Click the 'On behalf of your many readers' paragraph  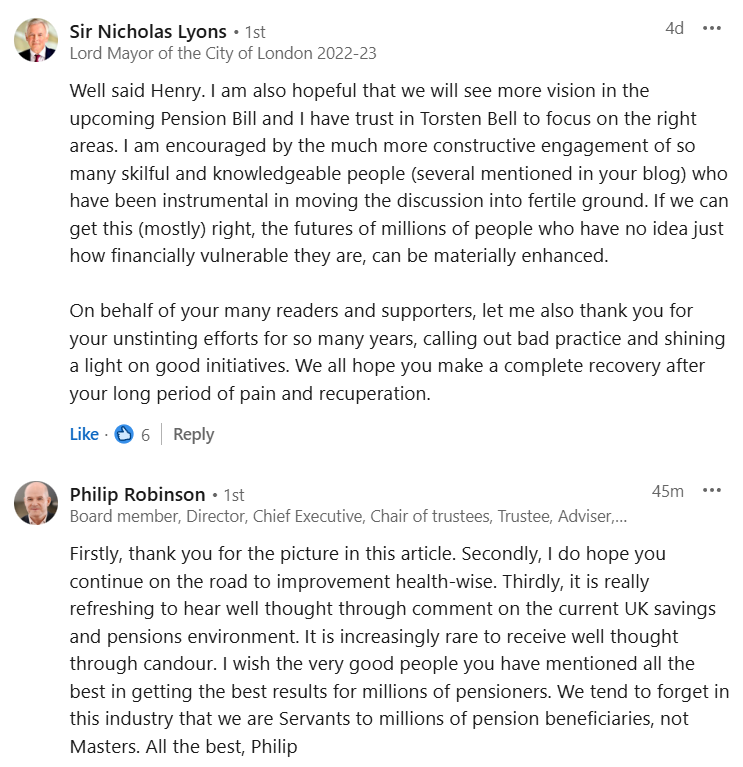click(396, 352)
